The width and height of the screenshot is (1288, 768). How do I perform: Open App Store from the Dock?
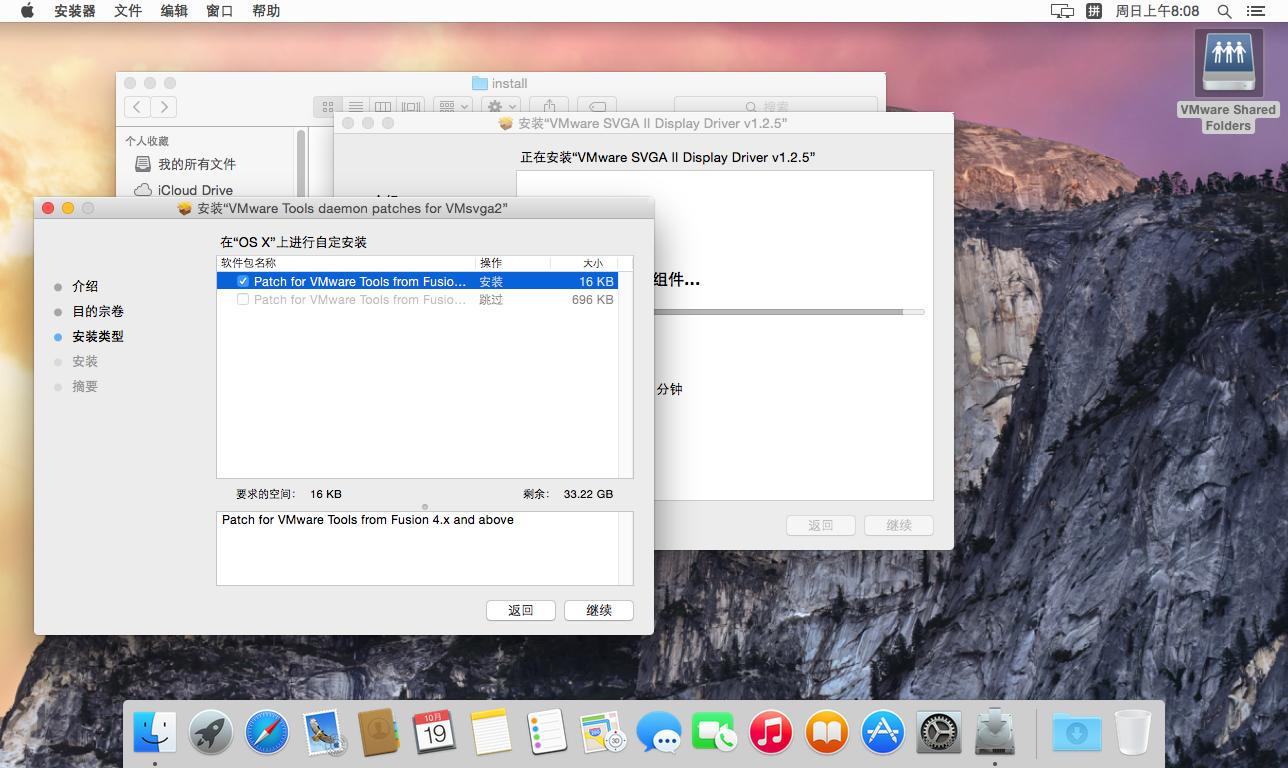tap(883, 733)
